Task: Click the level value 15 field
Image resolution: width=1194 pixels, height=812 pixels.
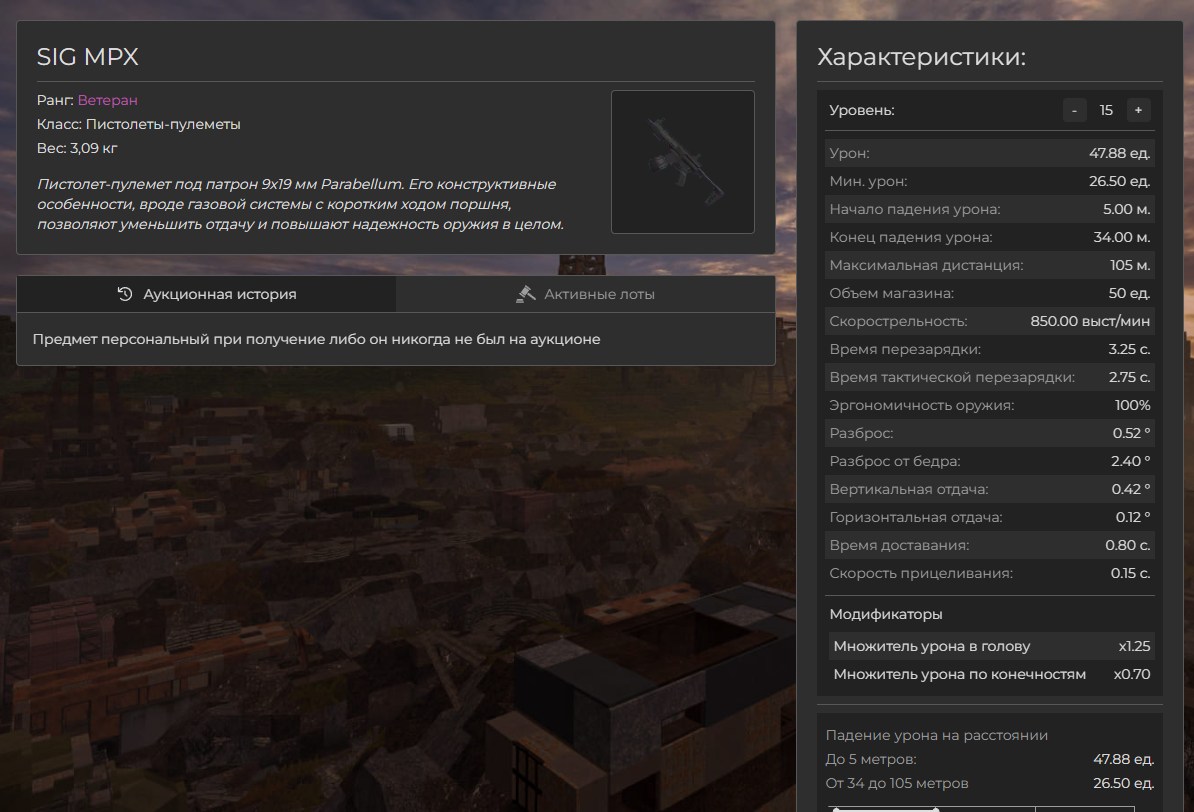Action: [1106, 110]
